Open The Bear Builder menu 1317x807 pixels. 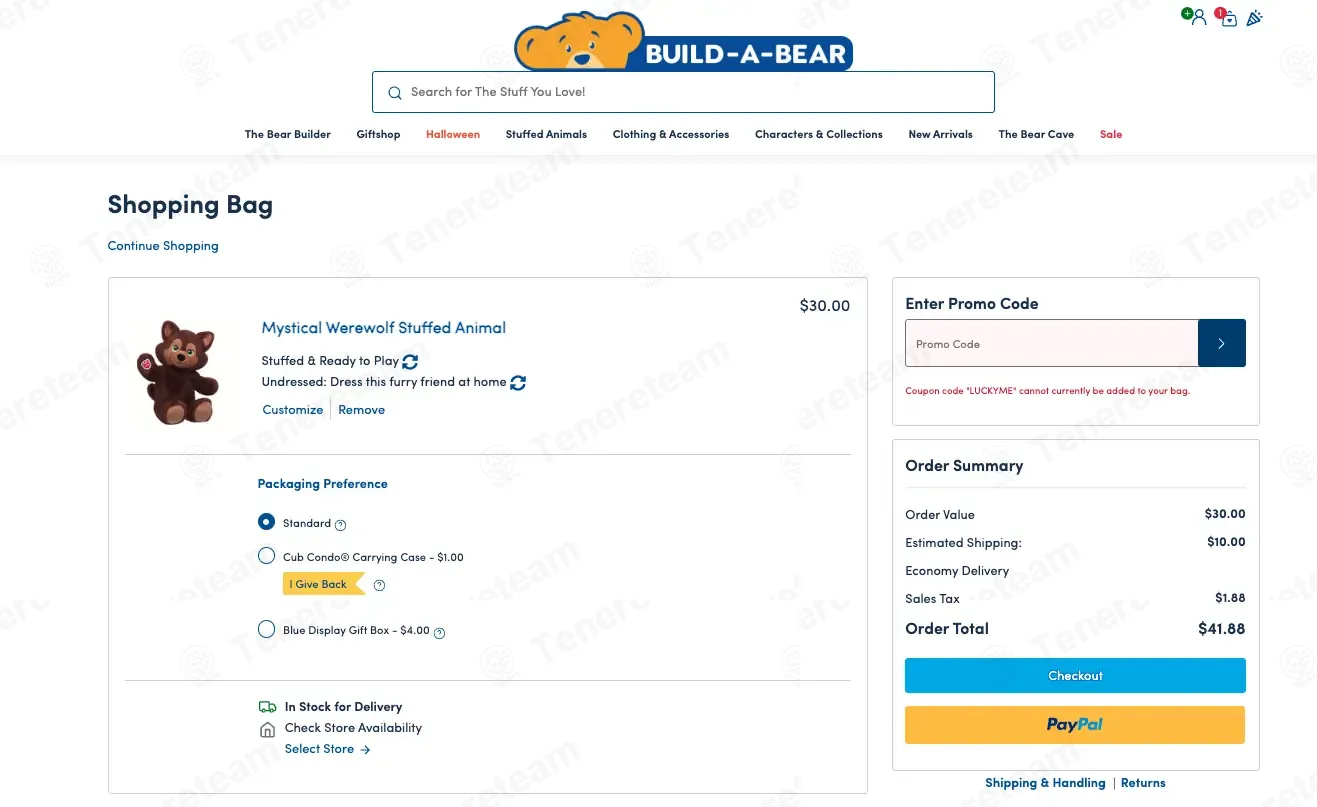288,134
